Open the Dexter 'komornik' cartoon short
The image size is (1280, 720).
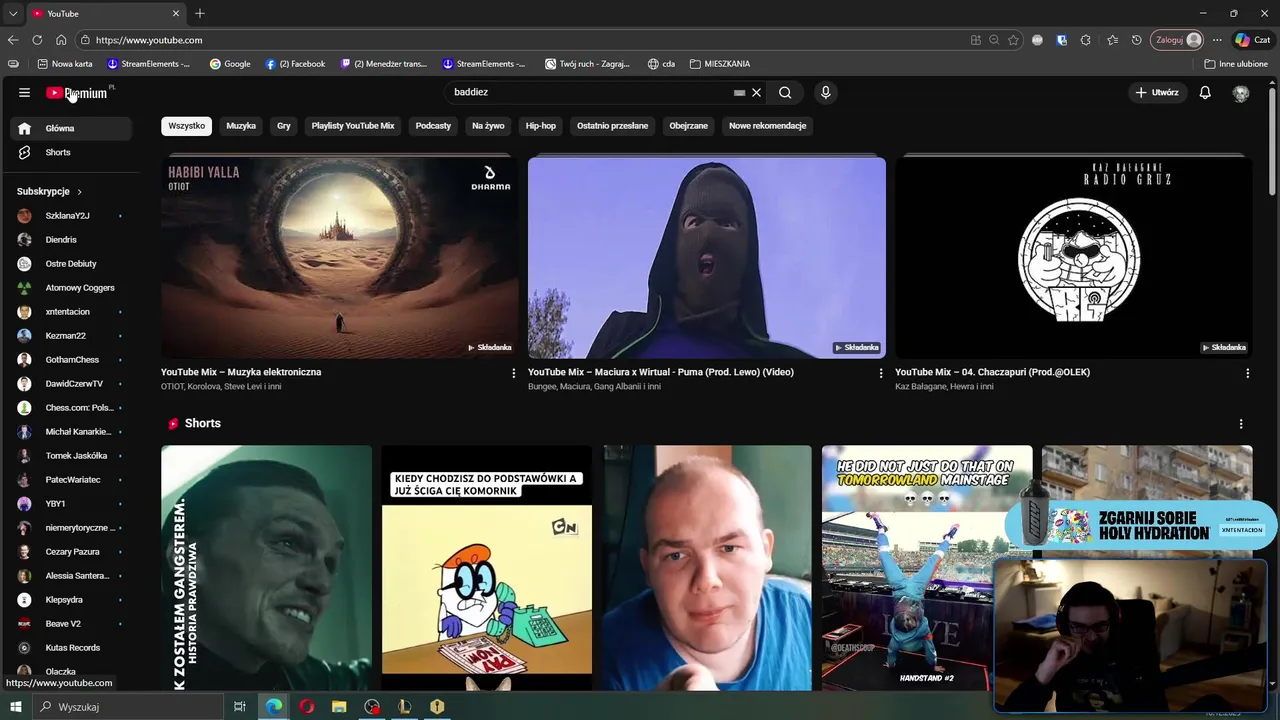(x=487, y=568)
